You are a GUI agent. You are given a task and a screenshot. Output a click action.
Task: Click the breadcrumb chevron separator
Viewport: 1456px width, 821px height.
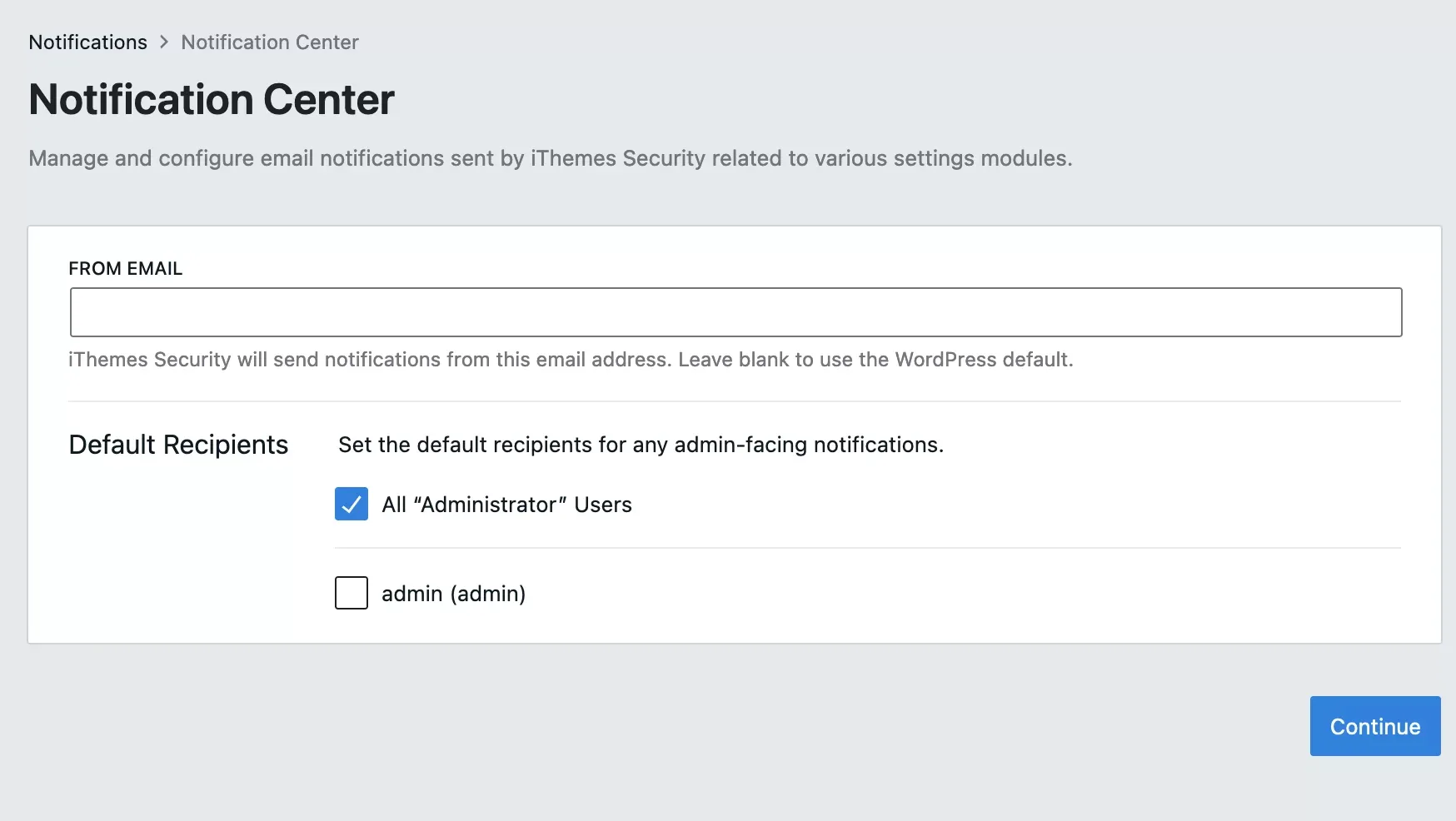[164, 42]
